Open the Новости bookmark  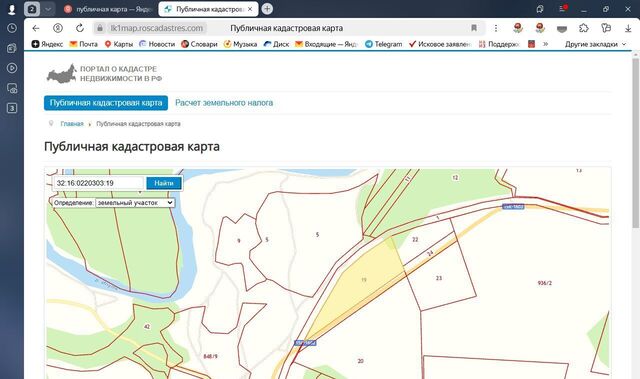click(157, 44)
